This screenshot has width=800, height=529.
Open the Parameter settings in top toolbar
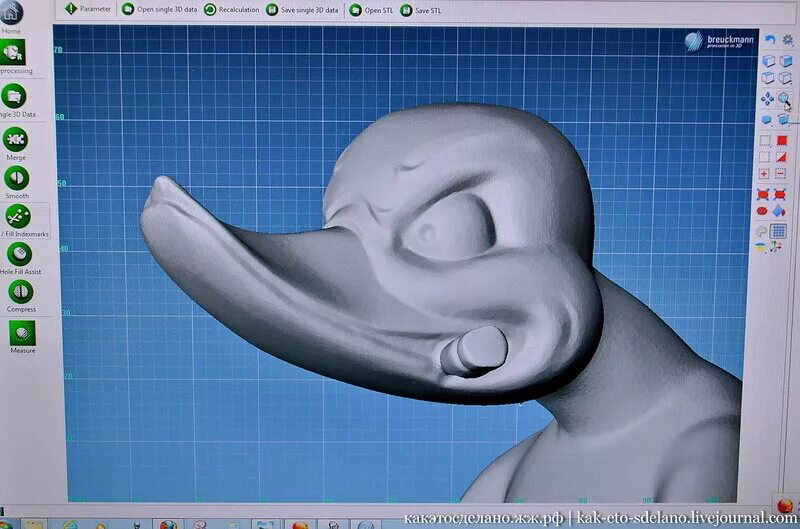point(88,9)
